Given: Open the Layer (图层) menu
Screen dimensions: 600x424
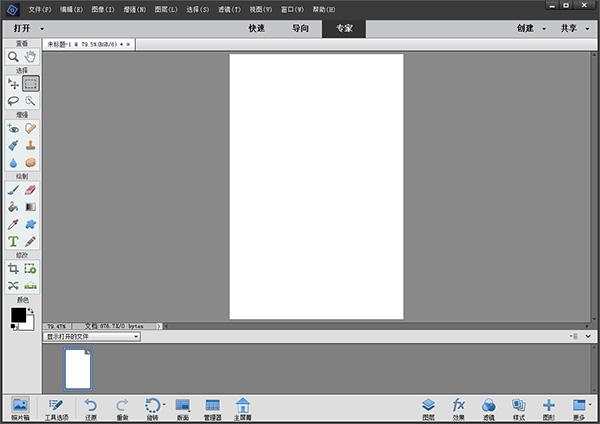Looking at the screenshot, I should [x=166, y=9].
